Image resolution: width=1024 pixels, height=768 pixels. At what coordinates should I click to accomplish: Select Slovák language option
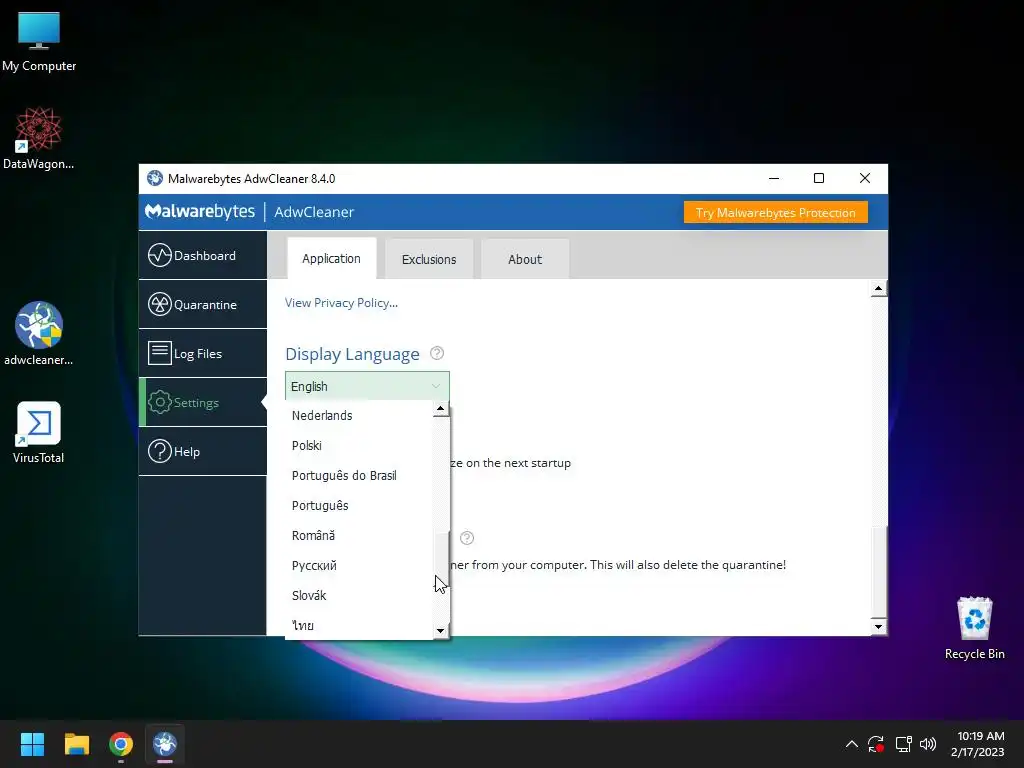[359, 596]
